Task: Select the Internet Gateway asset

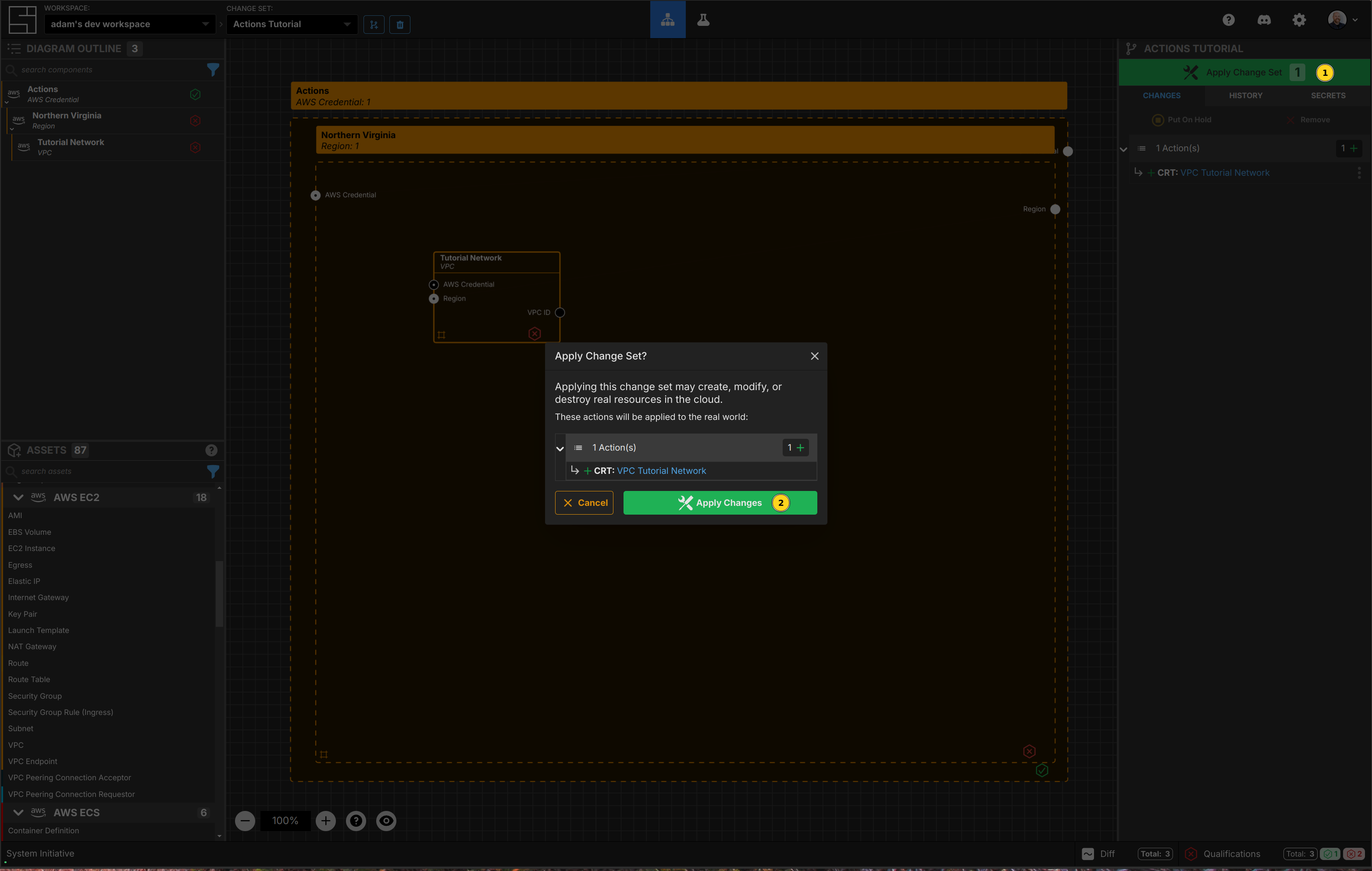Action: (38, 597)
